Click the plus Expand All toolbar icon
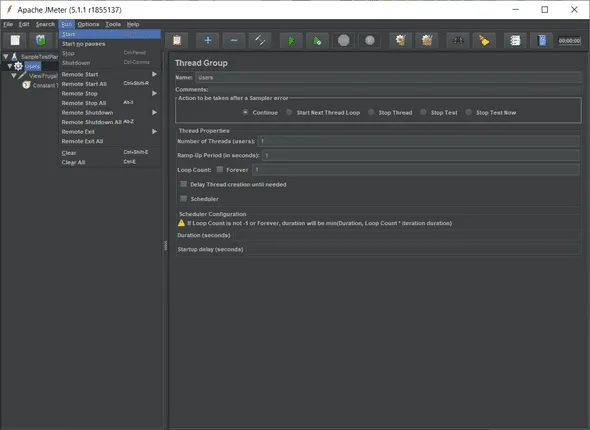Screen dimensions: 590x430 (208, 40)
